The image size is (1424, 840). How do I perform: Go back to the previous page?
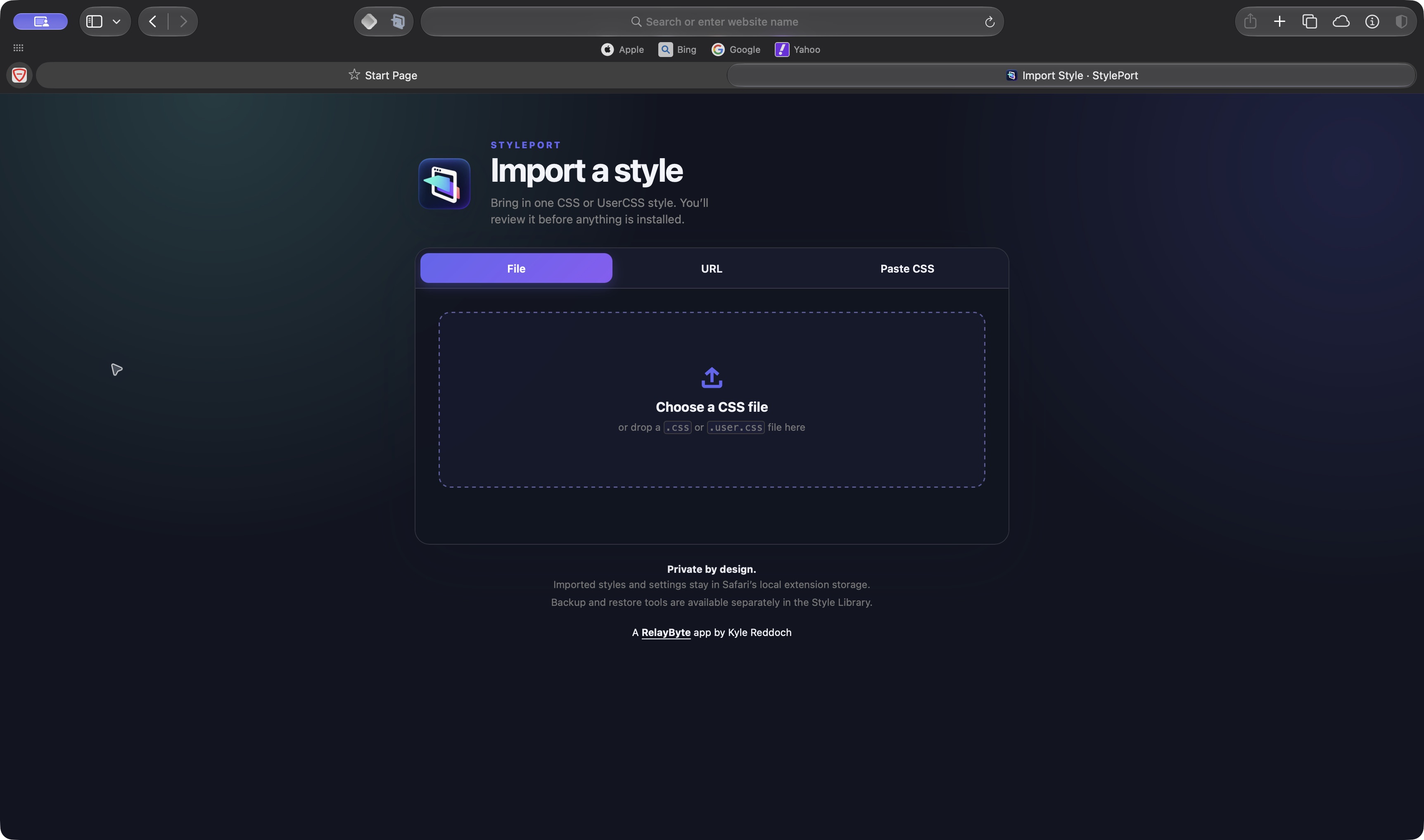click(x=152, y=21)
